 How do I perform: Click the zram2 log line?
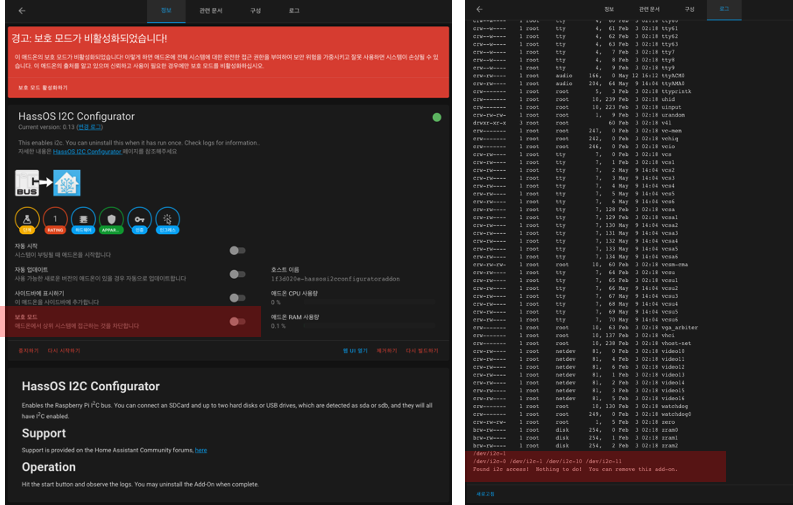[x=576, y=446]
